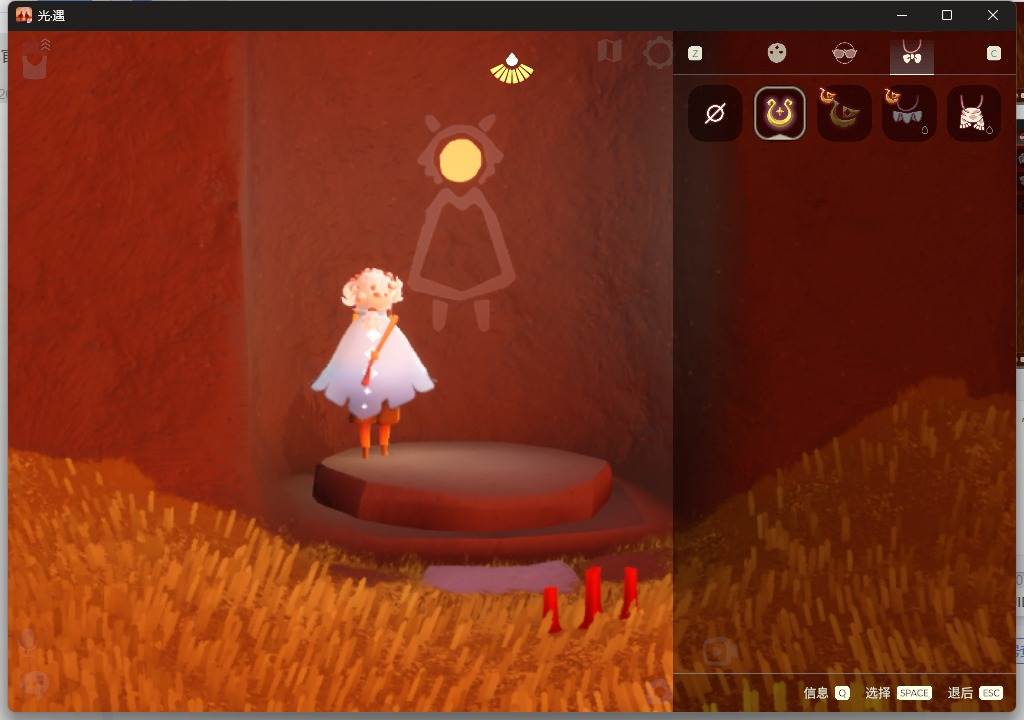
Task: Click the 信息 Q info button
Action: click(826, 693)
